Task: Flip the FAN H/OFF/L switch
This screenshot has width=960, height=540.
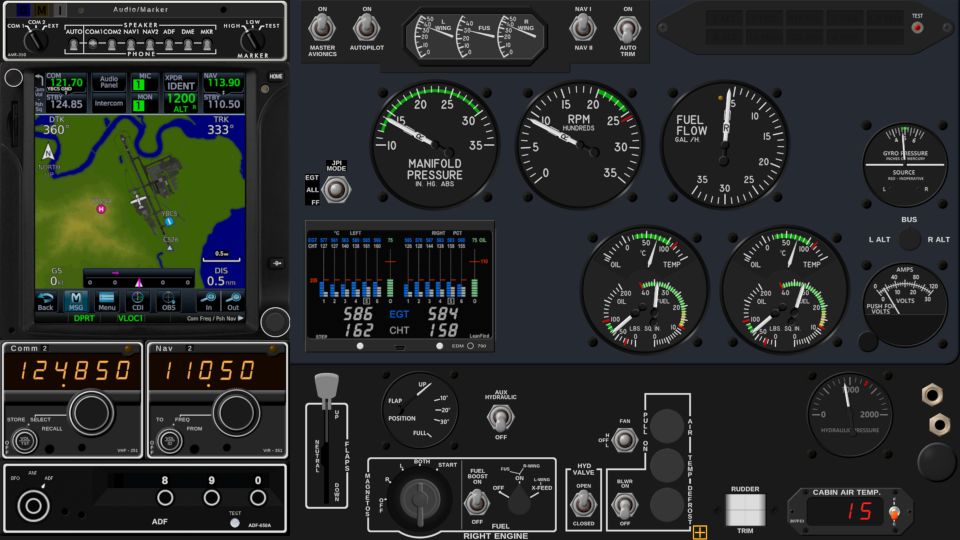Action: coord(624,440)
